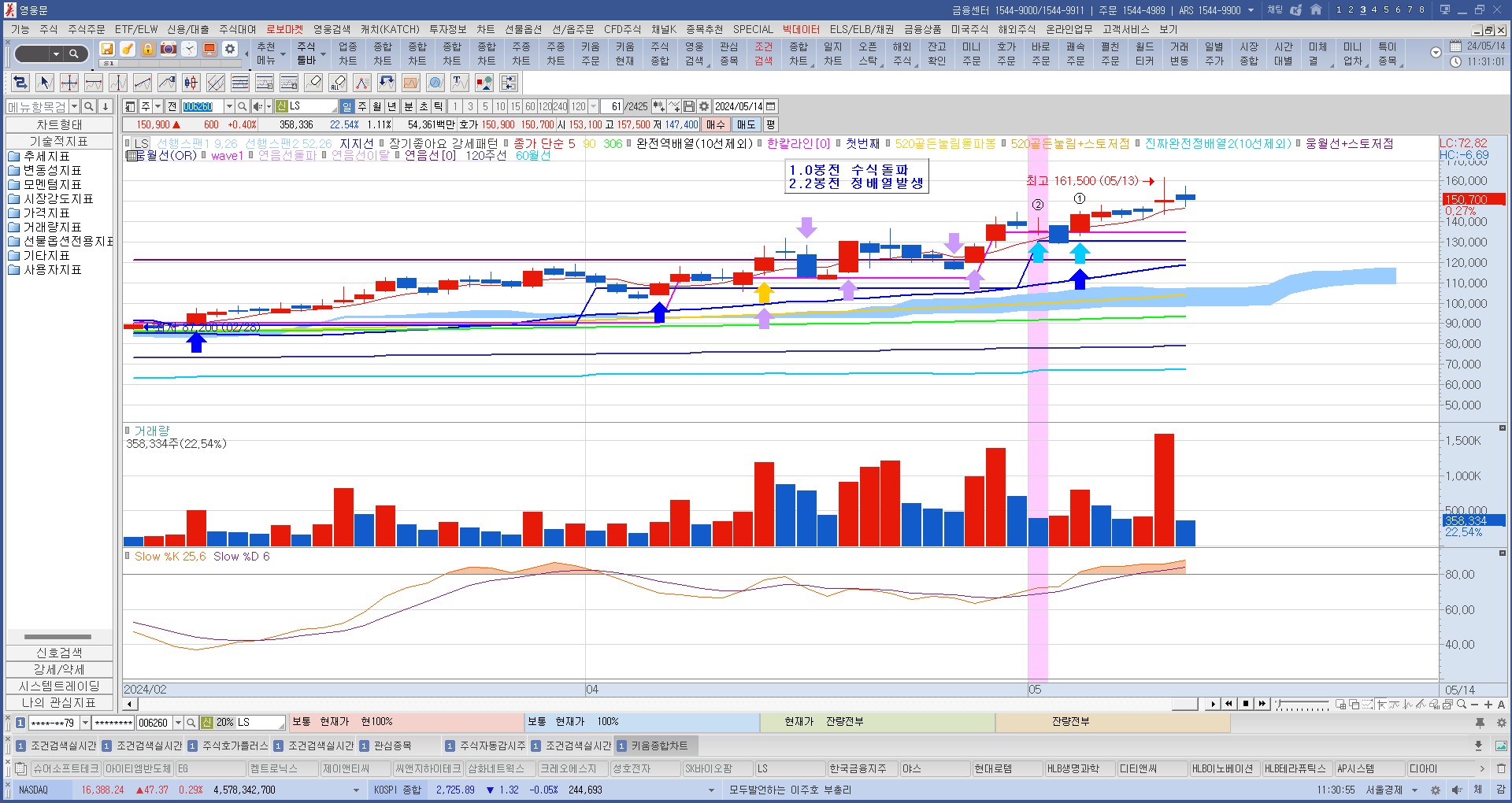Screen dimensions: 1512x803
Task: Open the stock code 006260 dropdown
Action: click(229, 106)
